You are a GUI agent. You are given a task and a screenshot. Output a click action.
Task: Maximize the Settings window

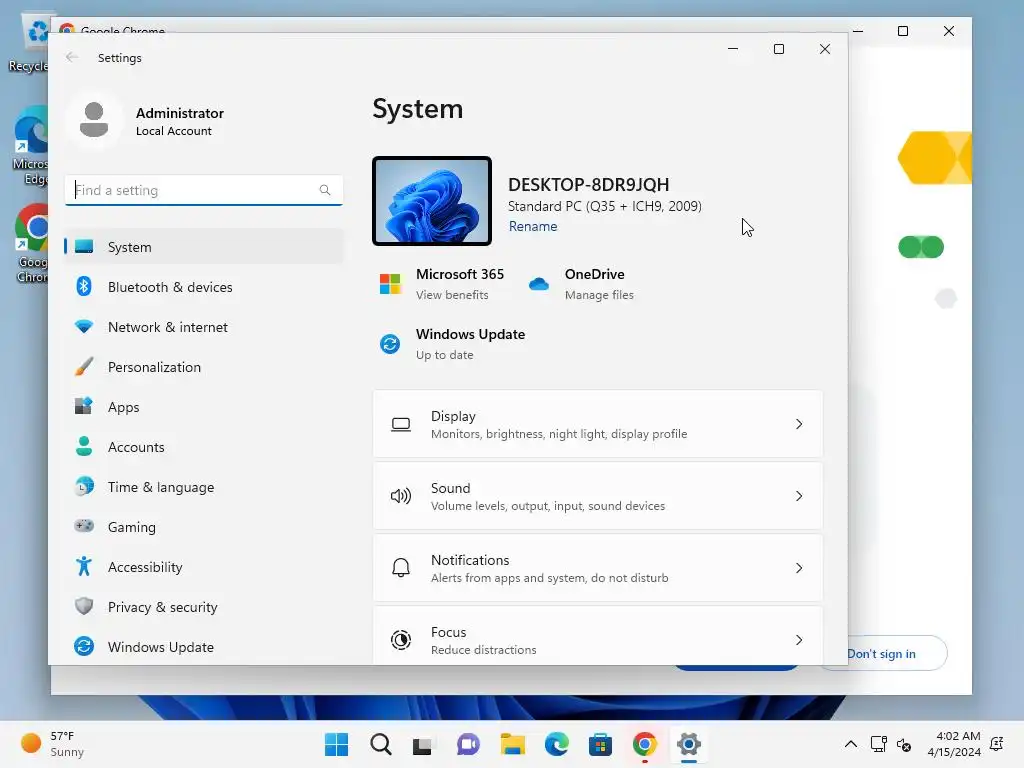(x=778, y=49)
